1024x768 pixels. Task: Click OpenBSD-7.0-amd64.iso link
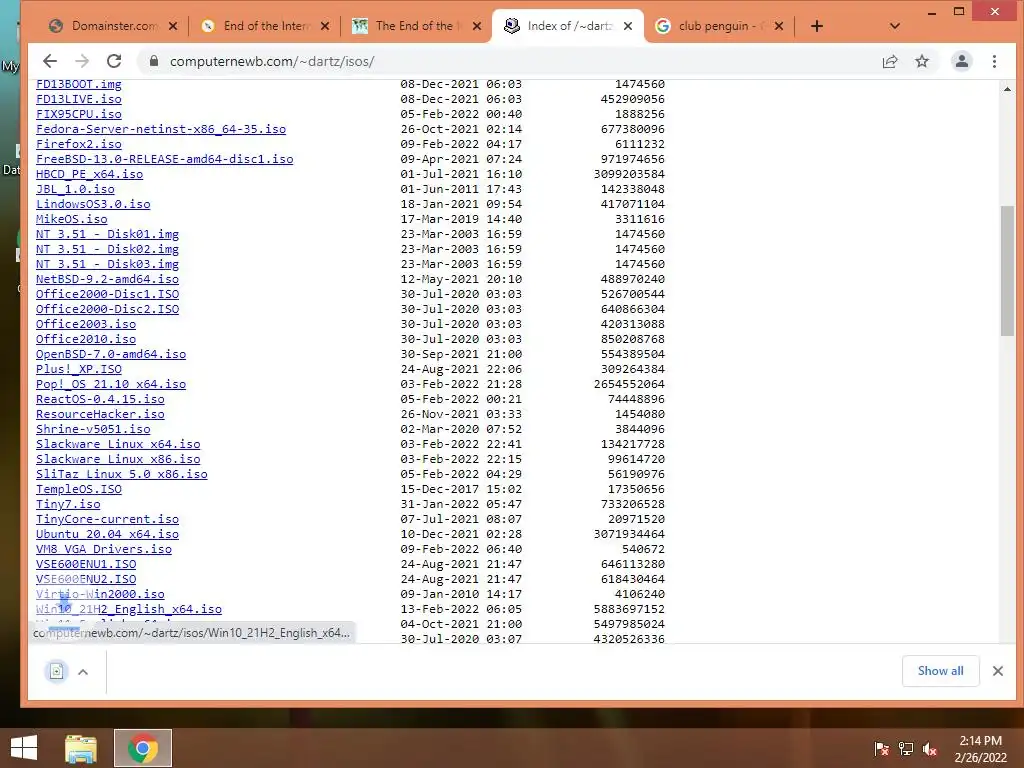tap(111, 355)
